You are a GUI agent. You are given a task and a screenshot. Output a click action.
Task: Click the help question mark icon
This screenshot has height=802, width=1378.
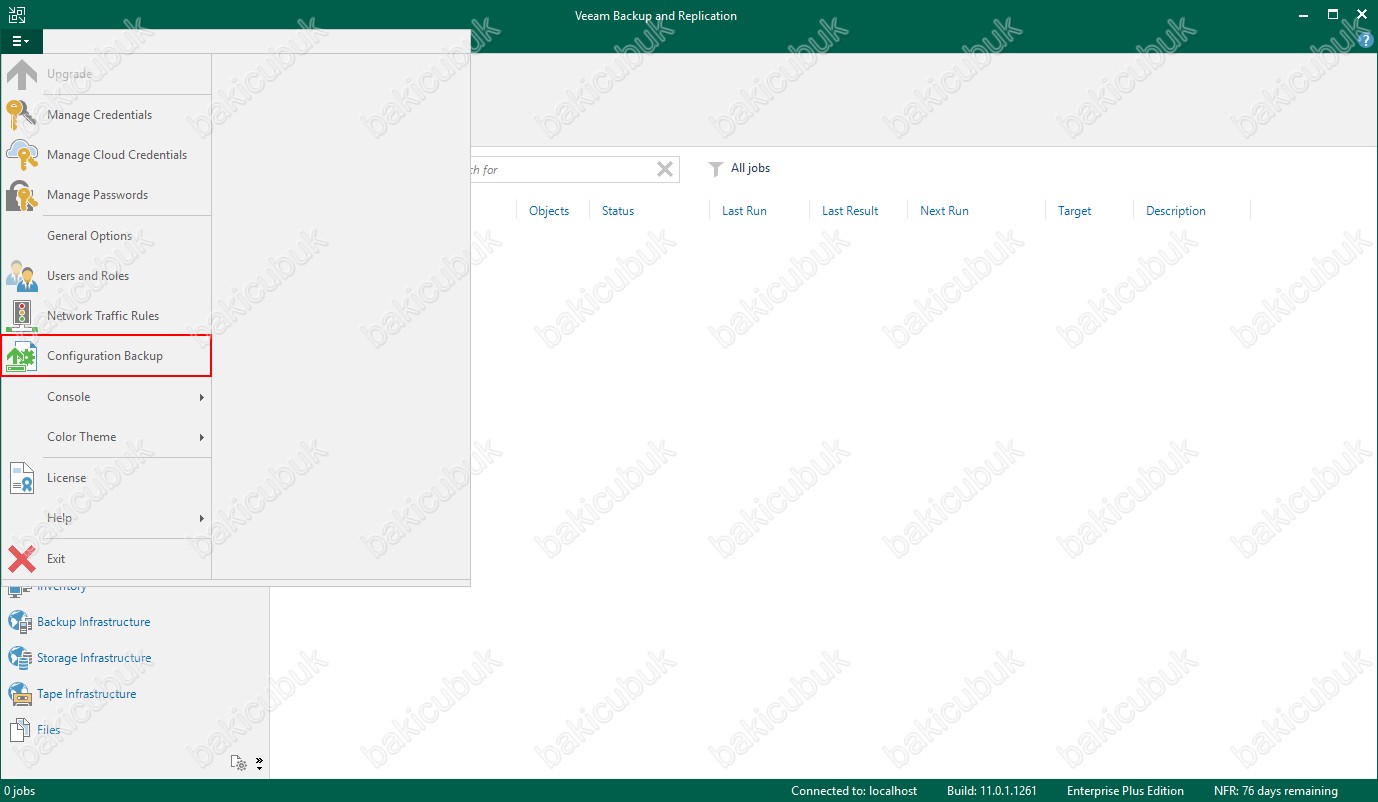pyautogui.click(x=1366, y=41)
